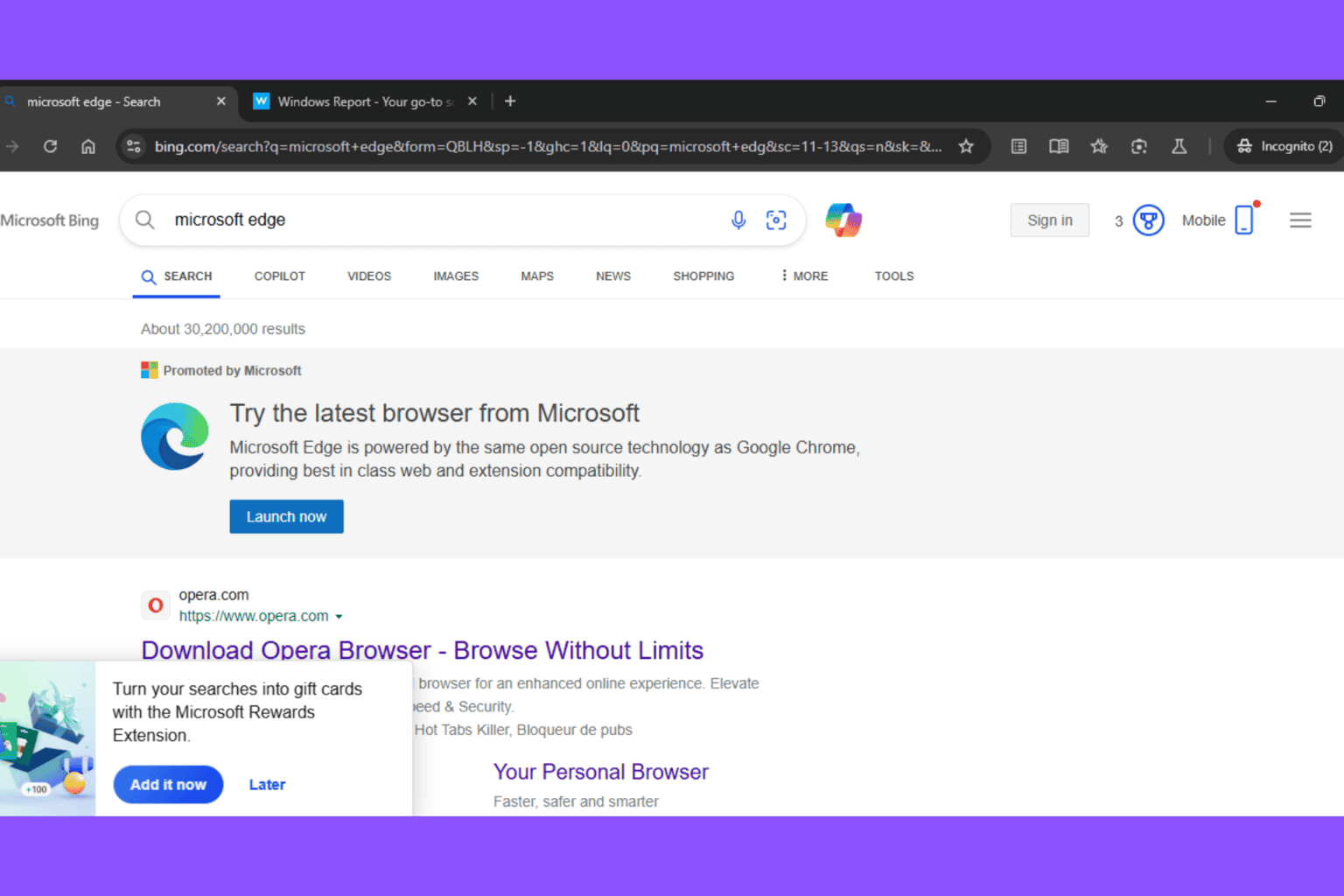Switch to COPILOT tab
1344x896 pixels.
pos(280,276)
